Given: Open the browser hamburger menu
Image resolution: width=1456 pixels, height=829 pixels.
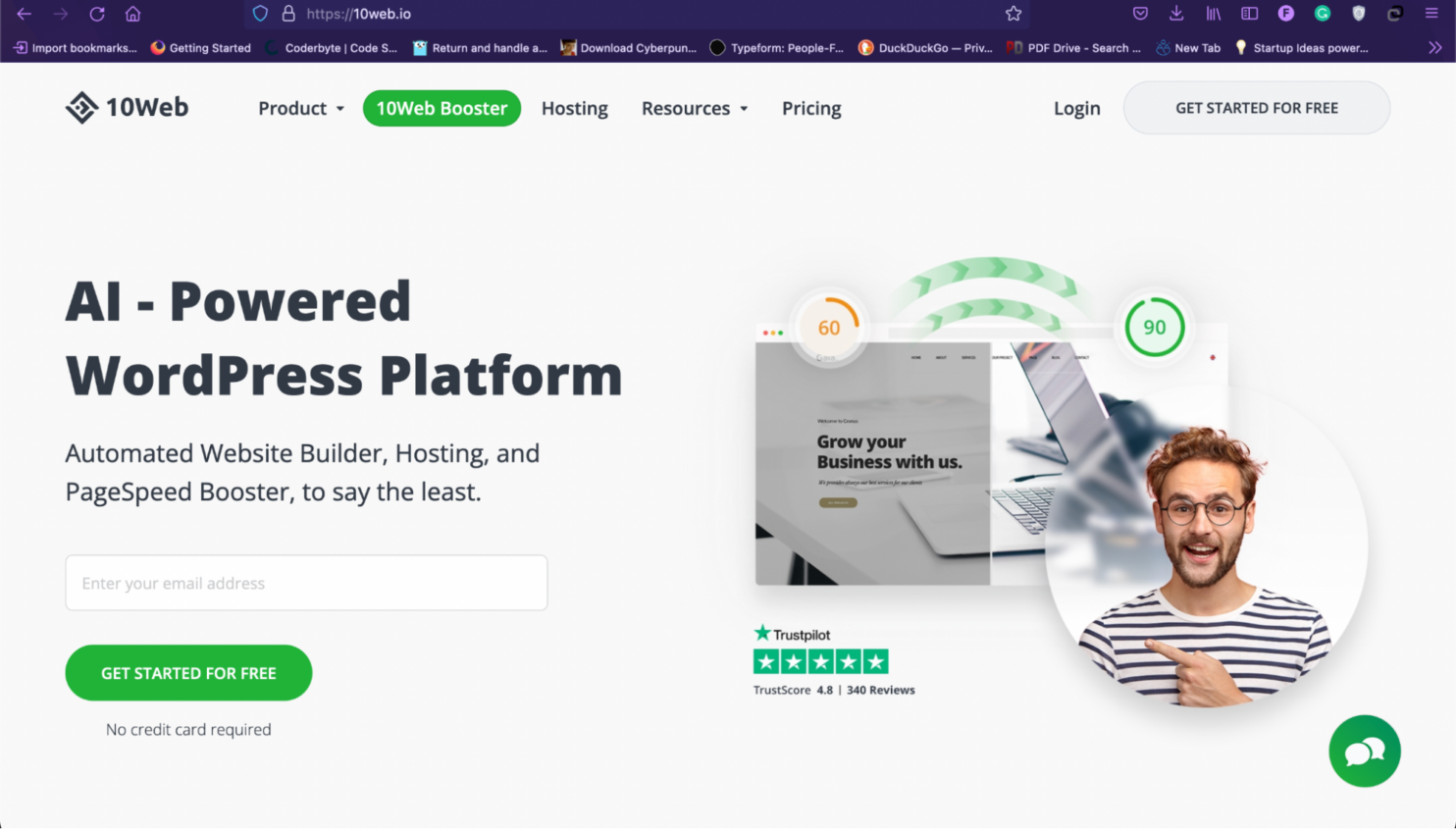Looking at the screenshot, I should 1431,14.
